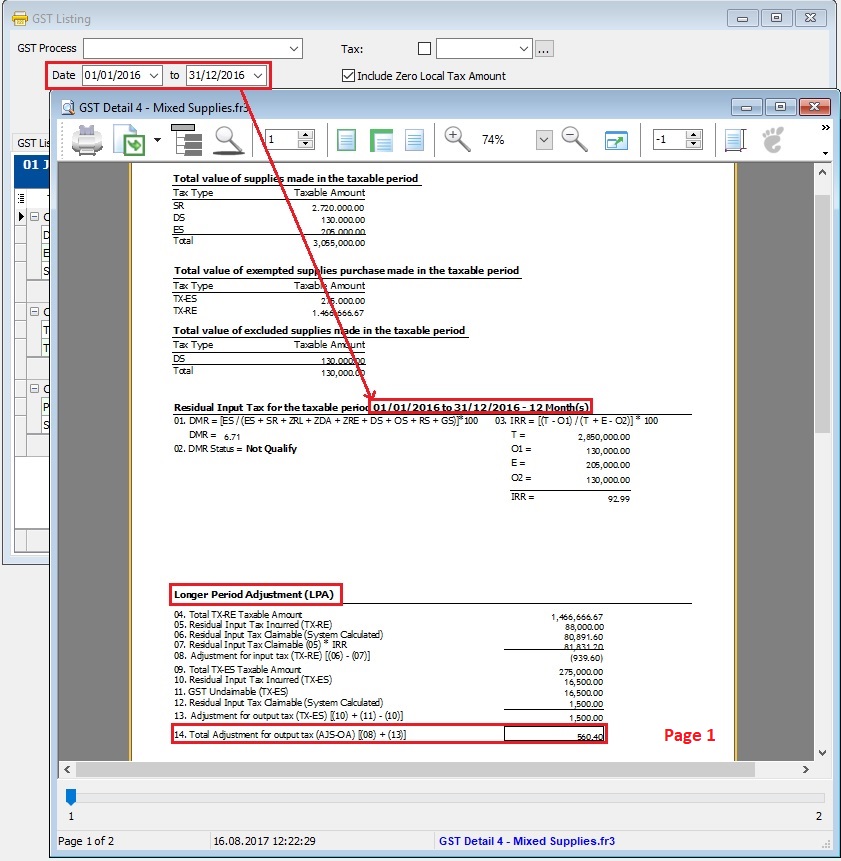Viewport: 841px width, 861px height.
Task: Click the ellipsis button beside Tax
Action: [544, 48]
